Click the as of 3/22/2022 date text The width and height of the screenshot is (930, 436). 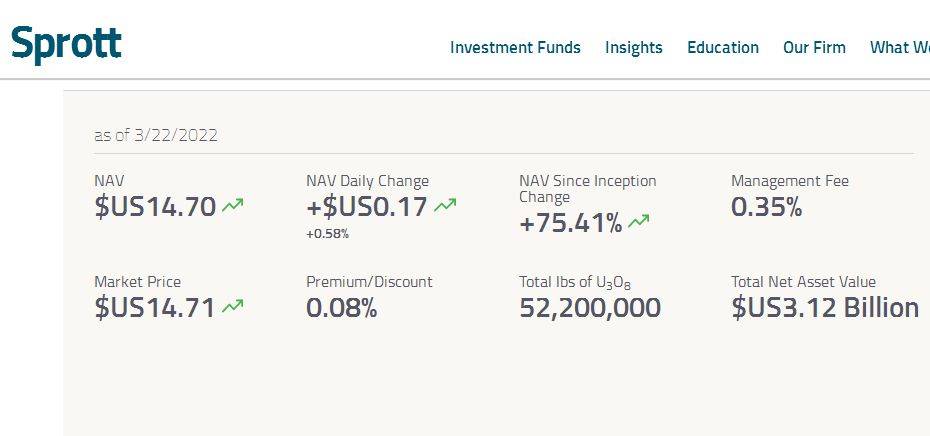(156, 135)
